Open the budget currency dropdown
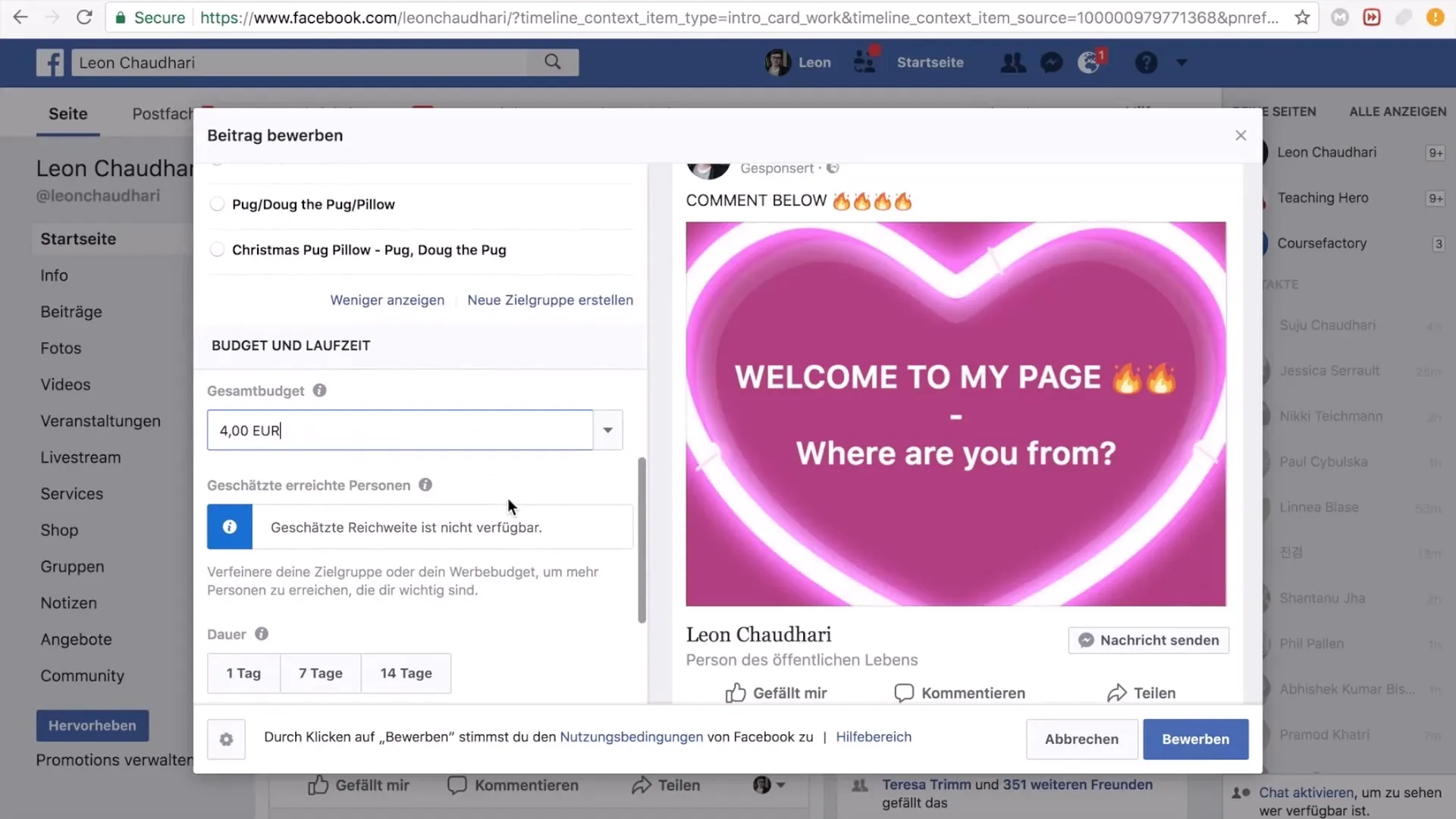This screenshot has width=1456, height=819. pos(608,430)
